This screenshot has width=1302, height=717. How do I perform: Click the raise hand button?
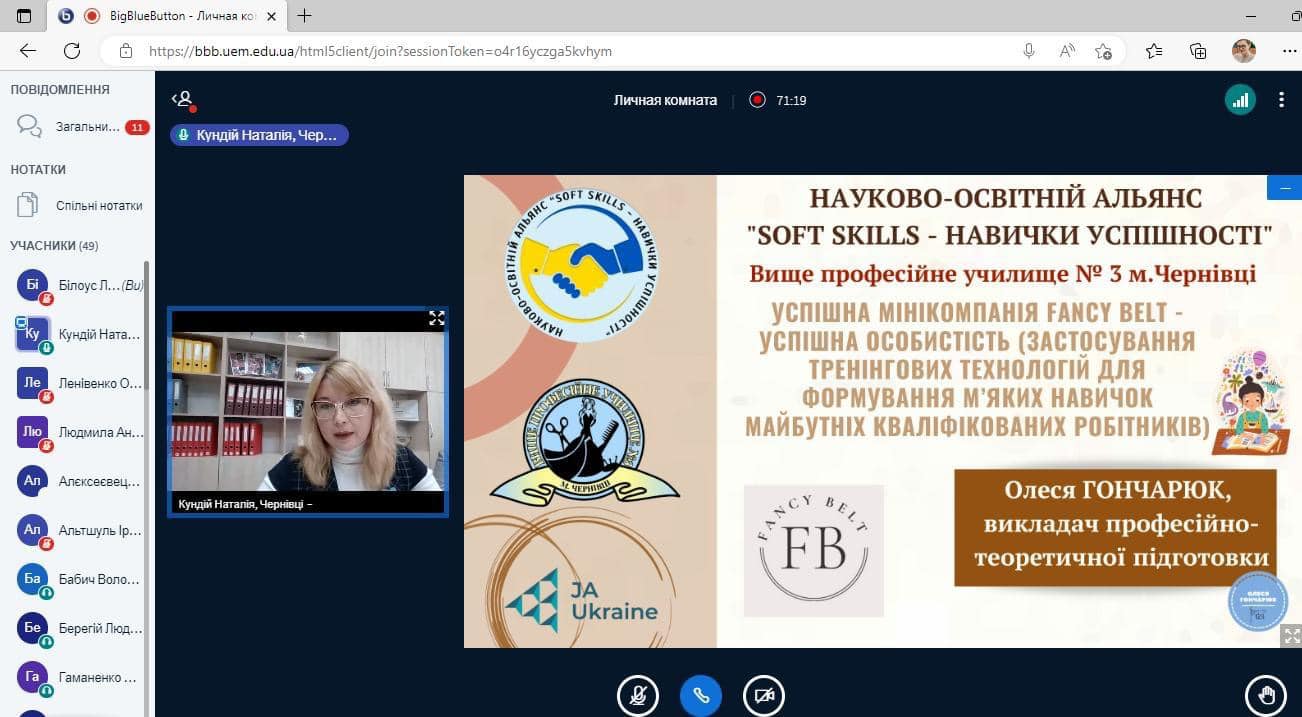[x=1266, y=696]
